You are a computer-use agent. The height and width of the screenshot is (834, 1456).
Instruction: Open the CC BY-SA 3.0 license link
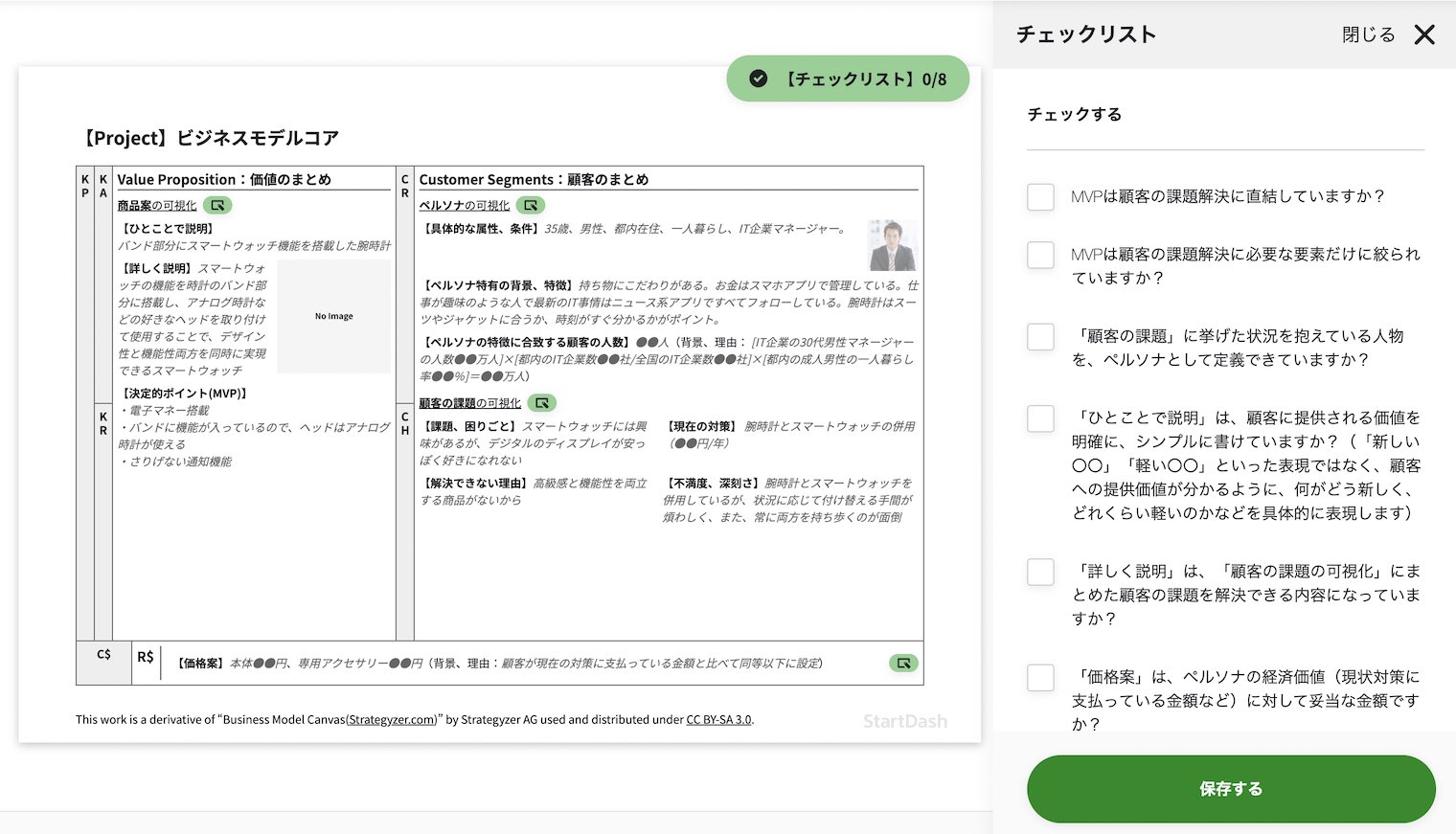coord(717,719)
